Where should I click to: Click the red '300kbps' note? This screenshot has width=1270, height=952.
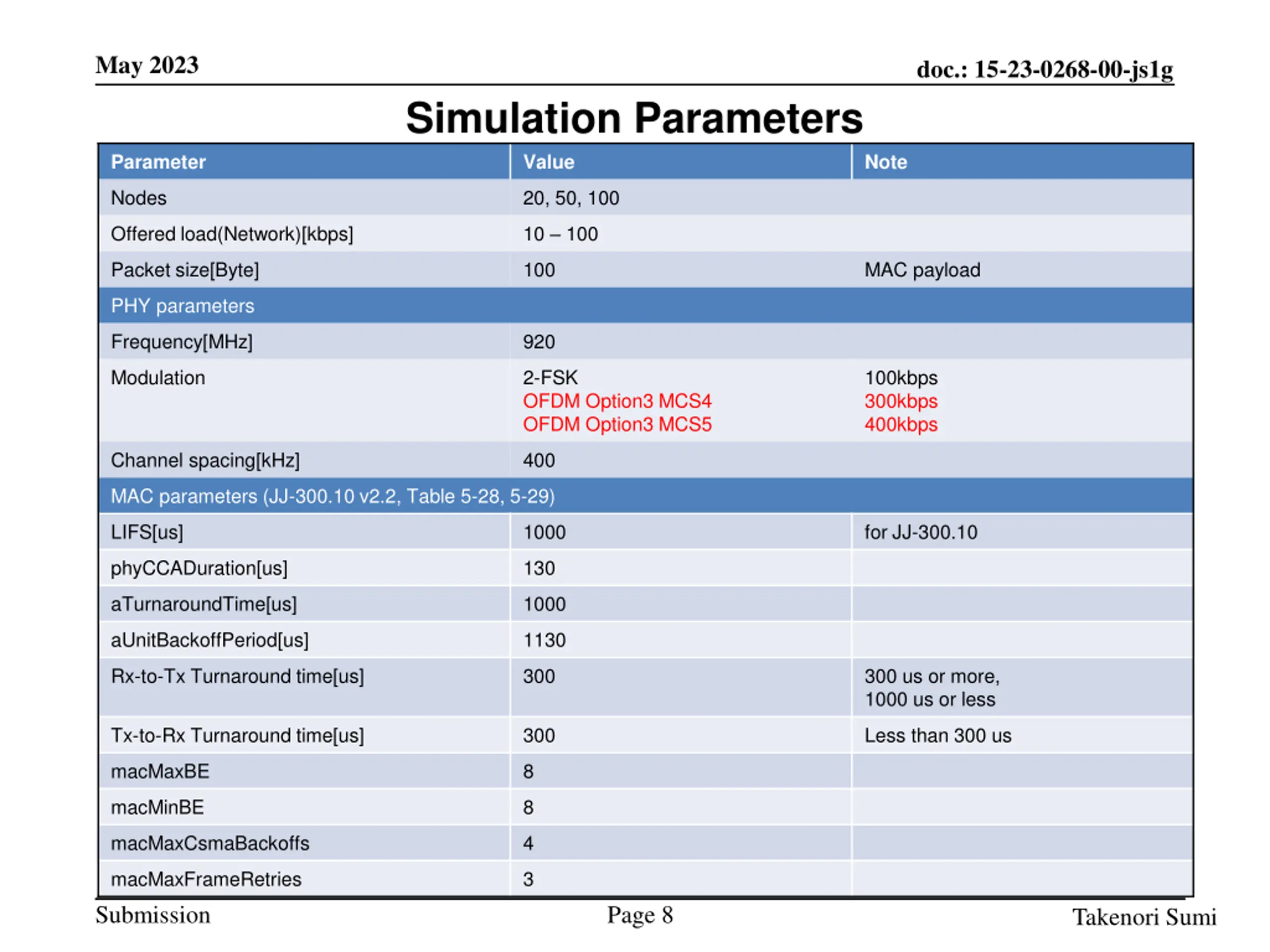point(901,401)
